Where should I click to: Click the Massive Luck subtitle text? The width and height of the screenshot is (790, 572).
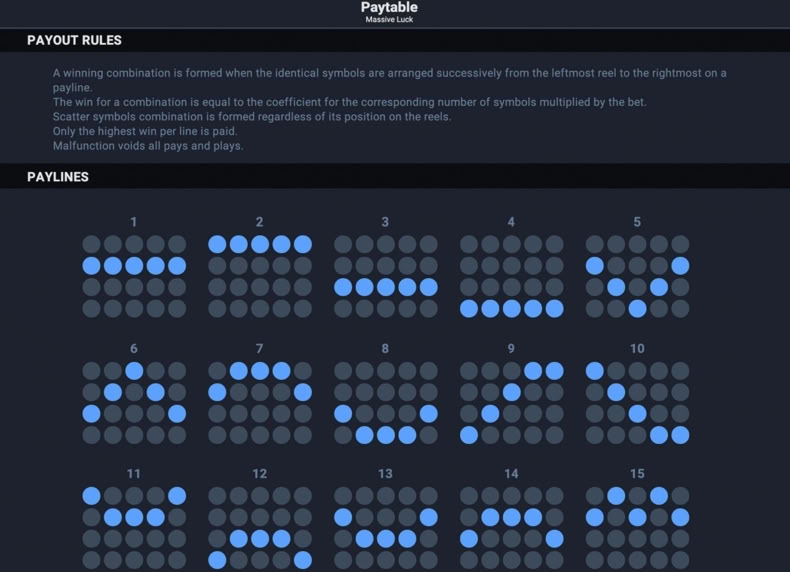(x=389, y=20)
